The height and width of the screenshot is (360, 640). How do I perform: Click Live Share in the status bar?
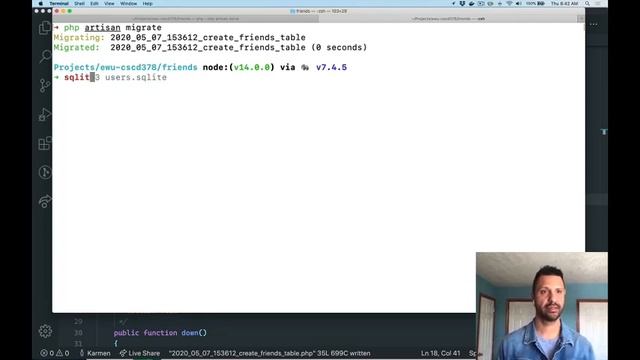140,353
